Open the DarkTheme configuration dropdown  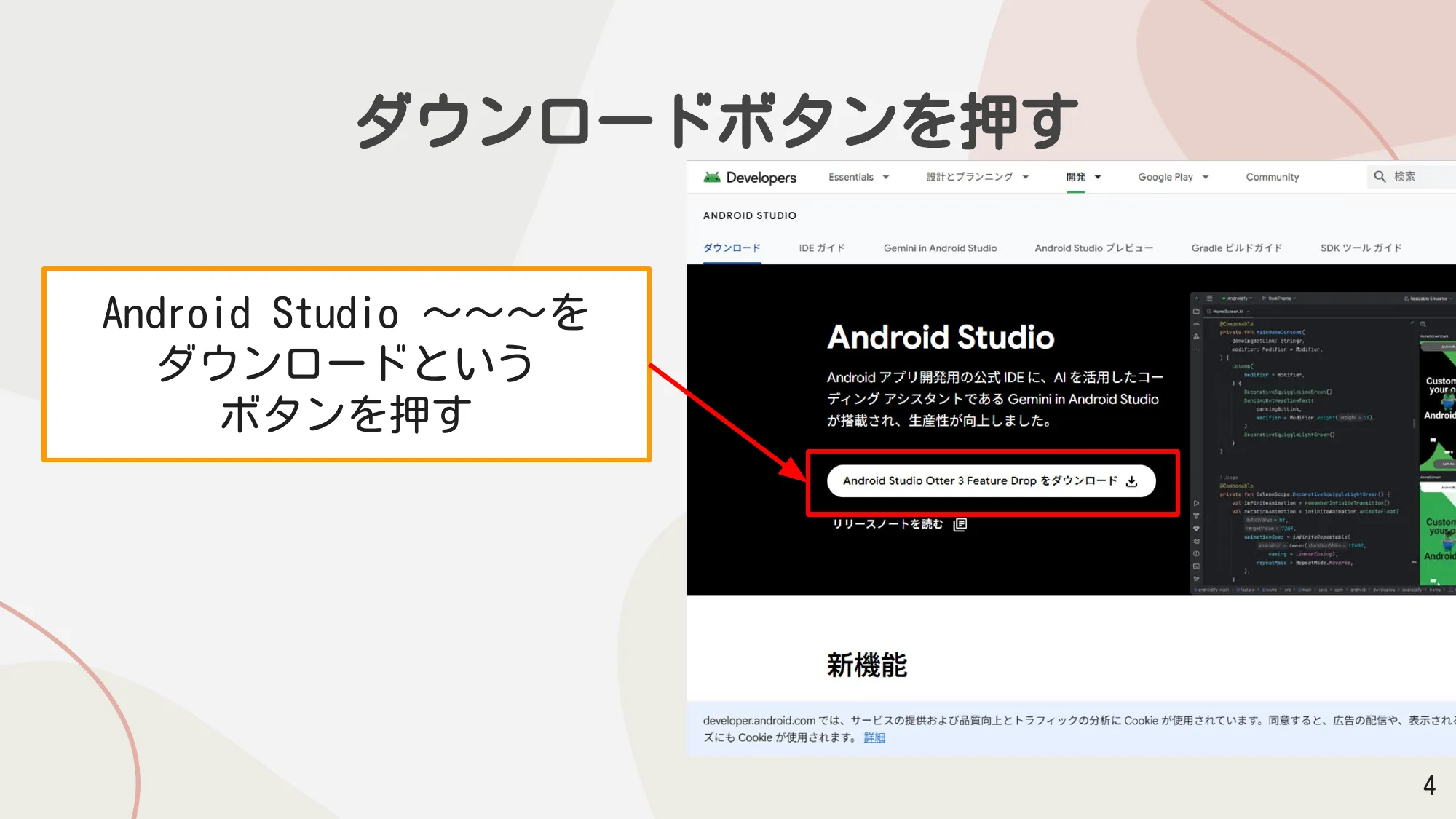1278,298
